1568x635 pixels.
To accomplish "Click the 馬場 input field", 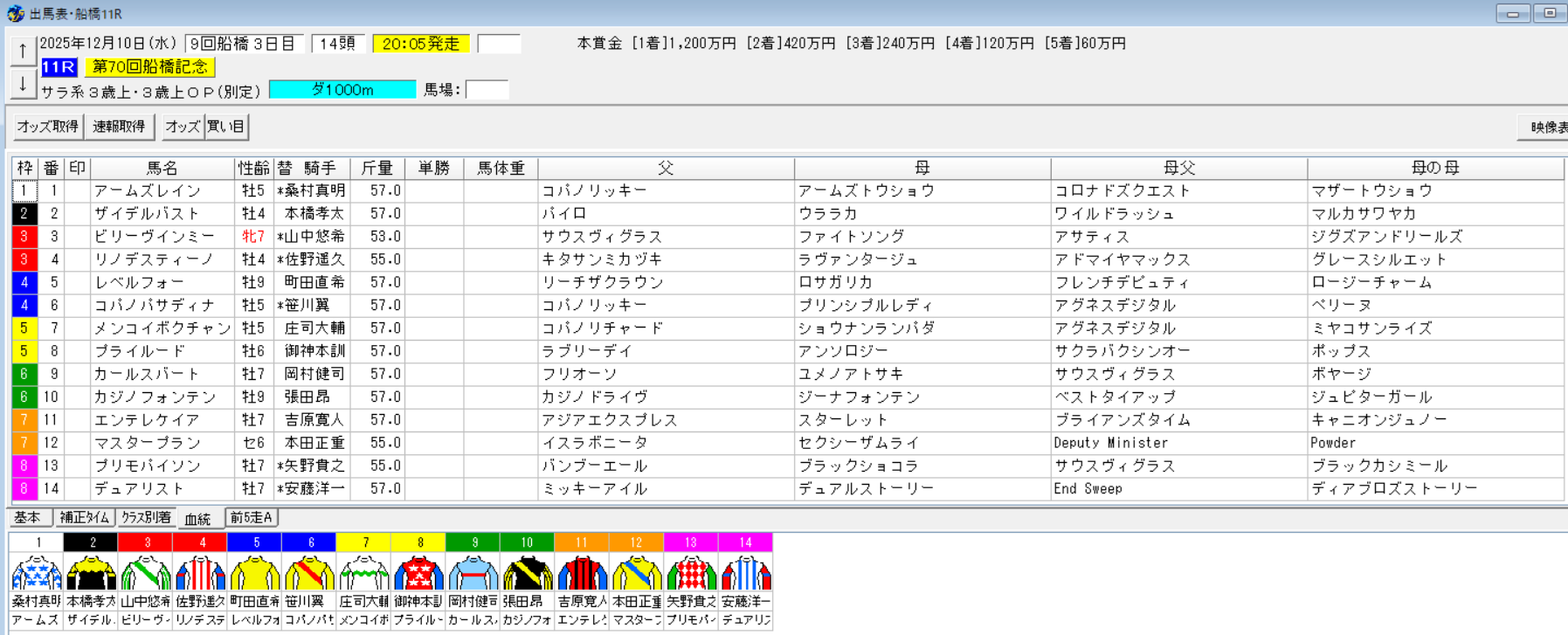I will tap(487, 90).
